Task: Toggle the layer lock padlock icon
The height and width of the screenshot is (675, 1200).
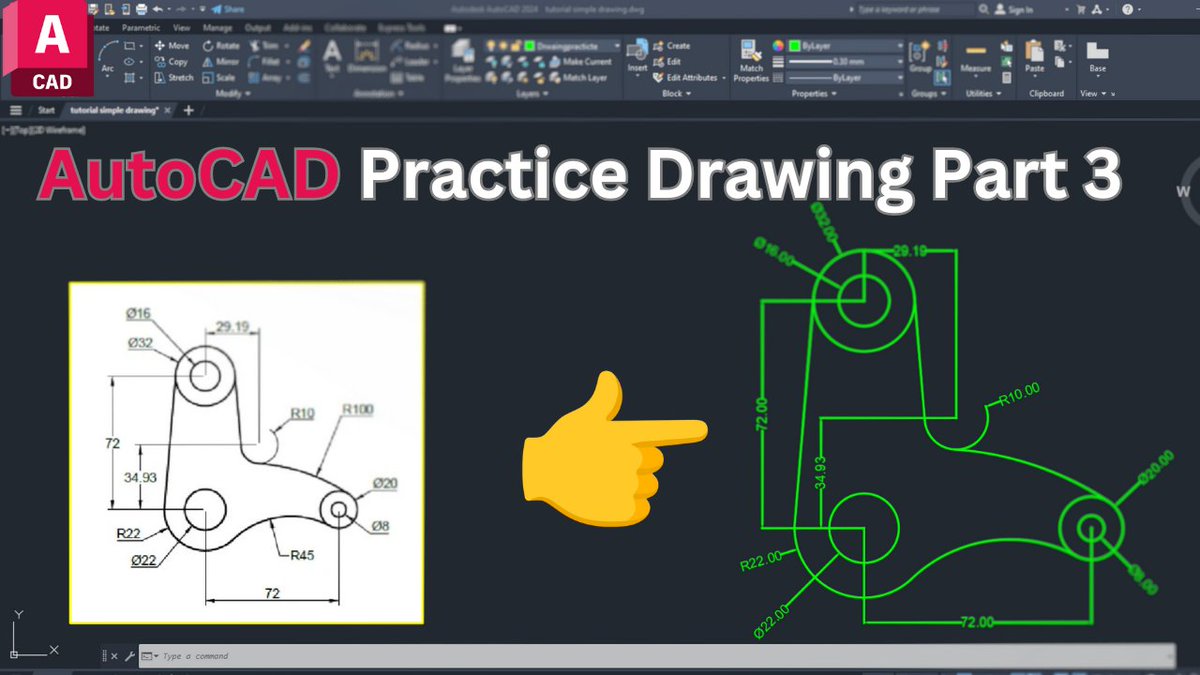Action: tap(515, 46)
